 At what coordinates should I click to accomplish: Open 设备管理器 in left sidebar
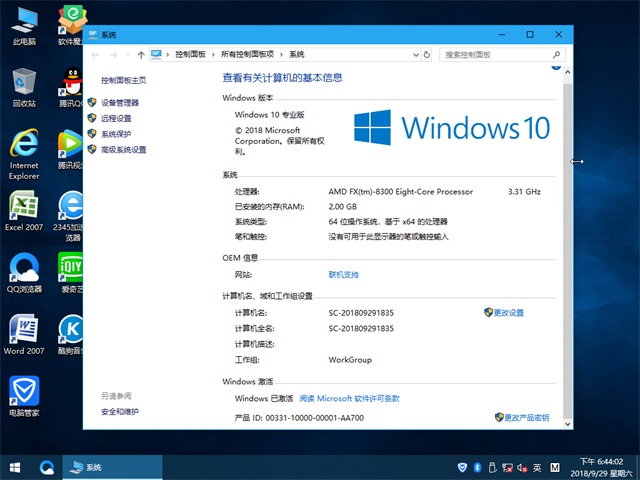click(120, 102)
